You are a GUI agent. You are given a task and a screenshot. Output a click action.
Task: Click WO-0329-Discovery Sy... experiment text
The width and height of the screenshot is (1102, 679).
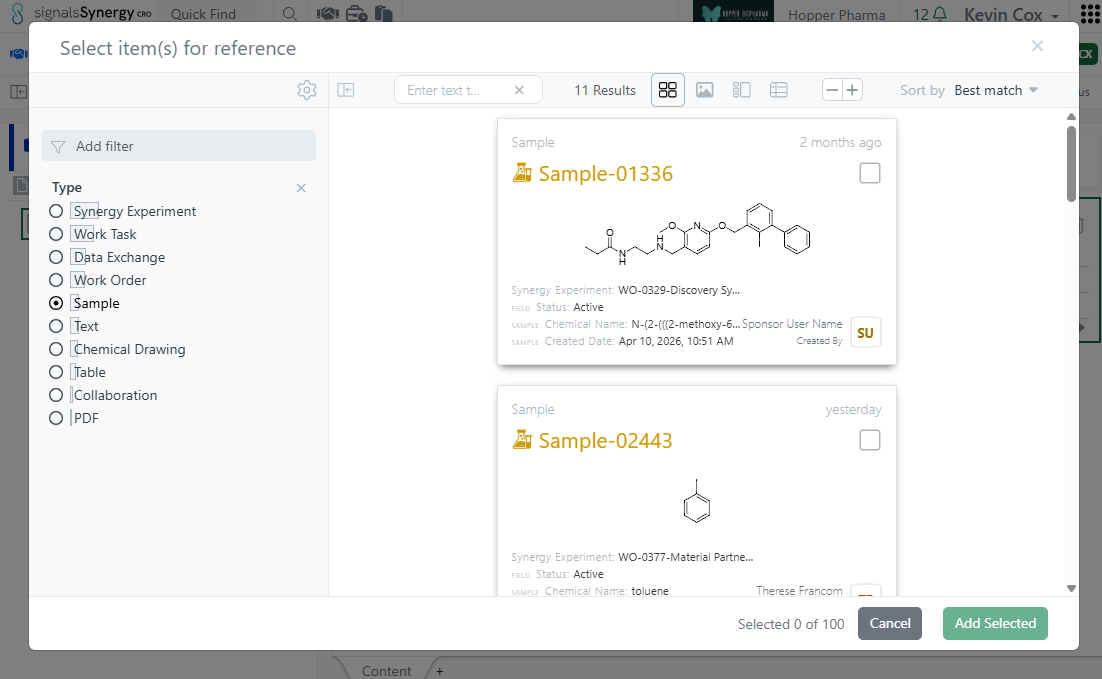pyautogui.click(x=678, y=290)
